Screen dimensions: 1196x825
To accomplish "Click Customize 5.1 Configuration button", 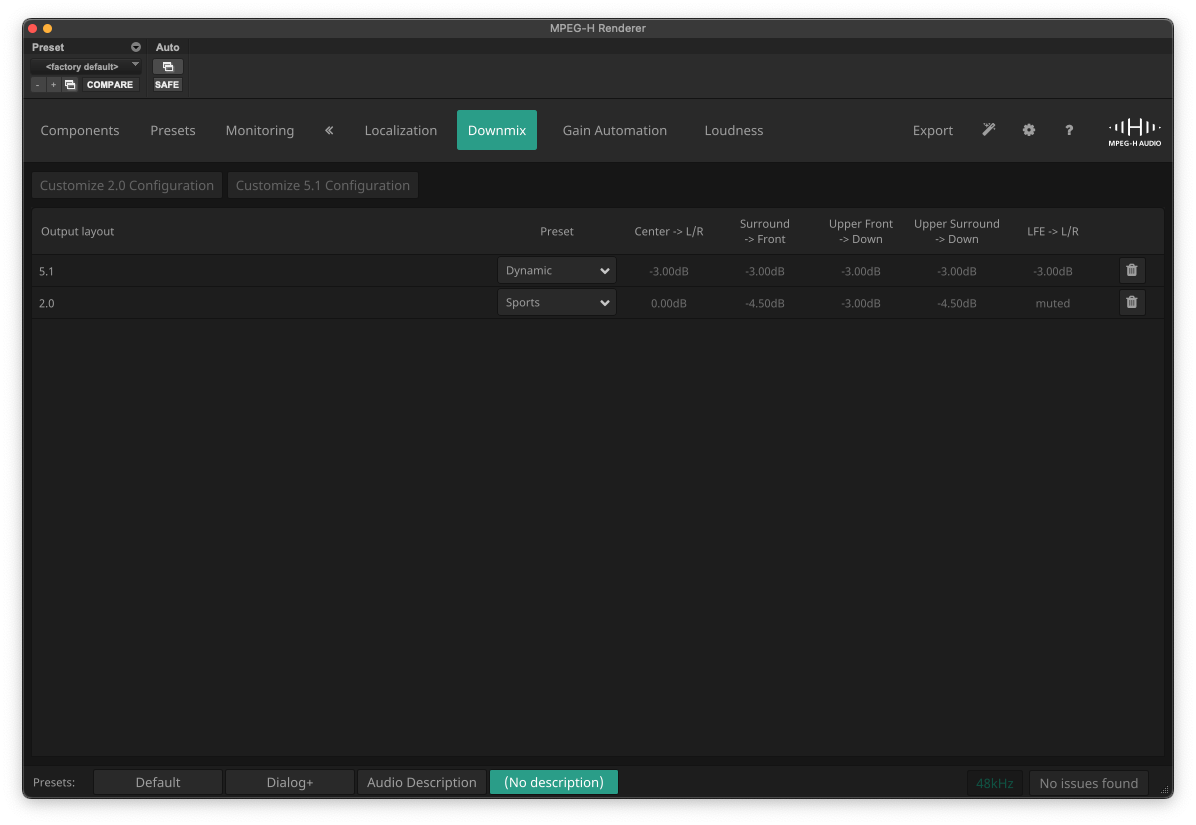I will point(323,185).
